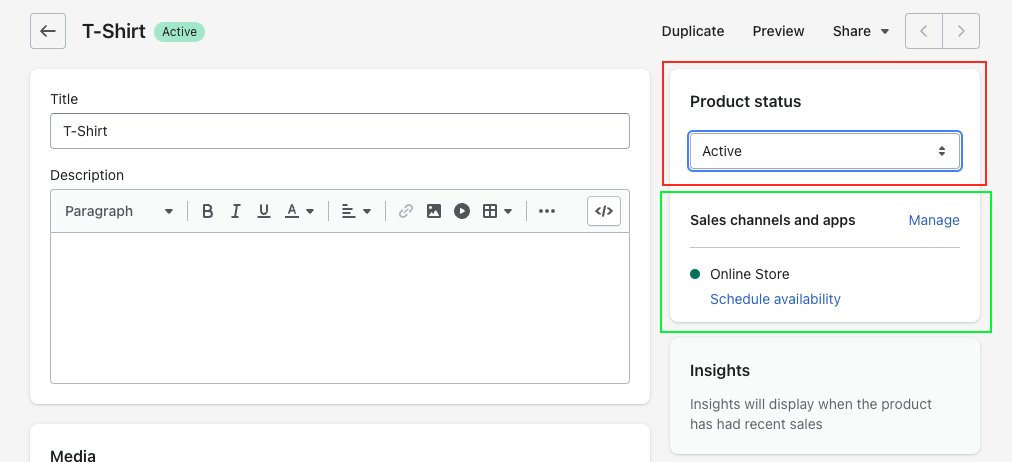Open the Share menu
This screenshot has height=462, width=1012.
coord(860,31)
